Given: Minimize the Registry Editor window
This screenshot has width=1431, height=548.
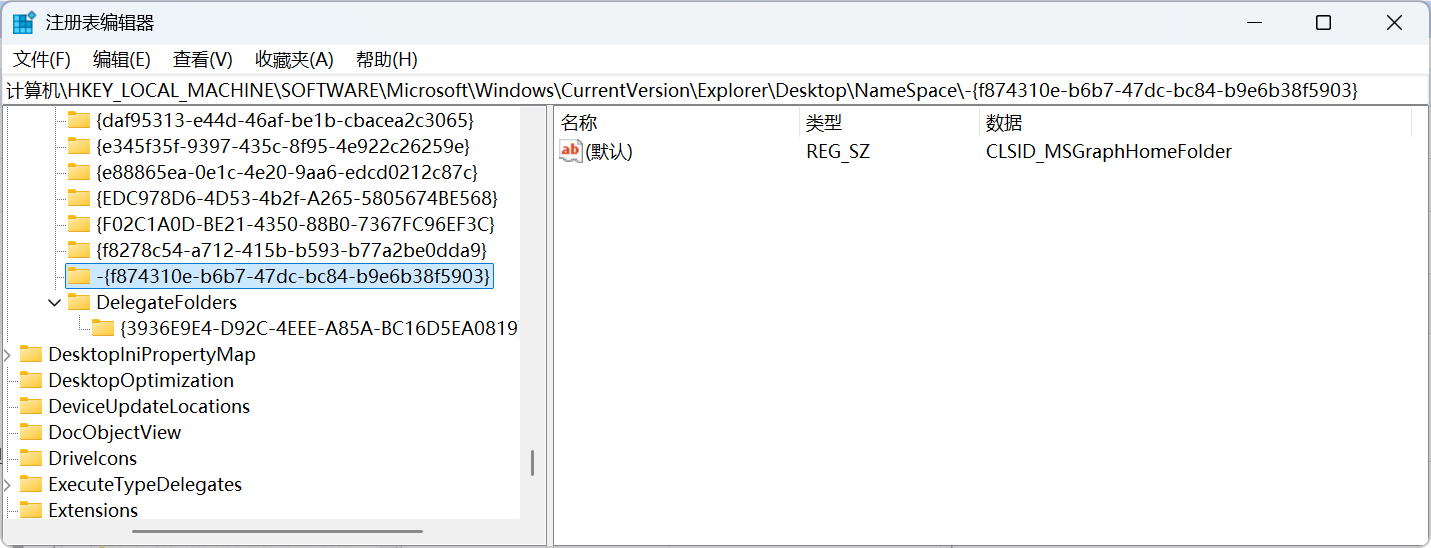Looking at the screenshot, I should (1252, 22).
